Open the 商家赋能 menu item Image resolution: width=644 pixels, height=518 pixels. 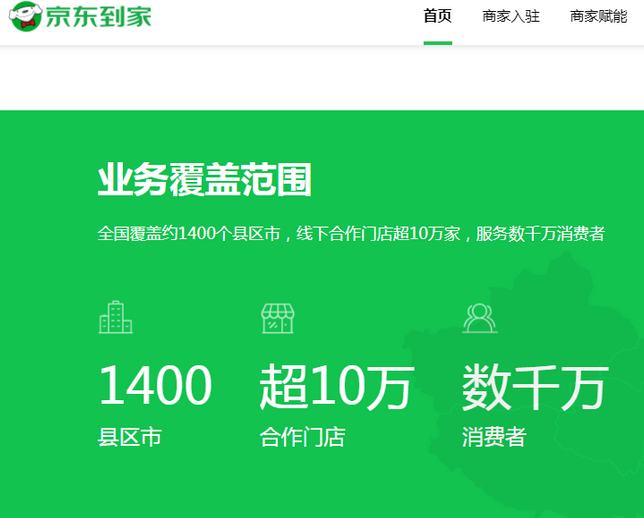tap(598, 16)
